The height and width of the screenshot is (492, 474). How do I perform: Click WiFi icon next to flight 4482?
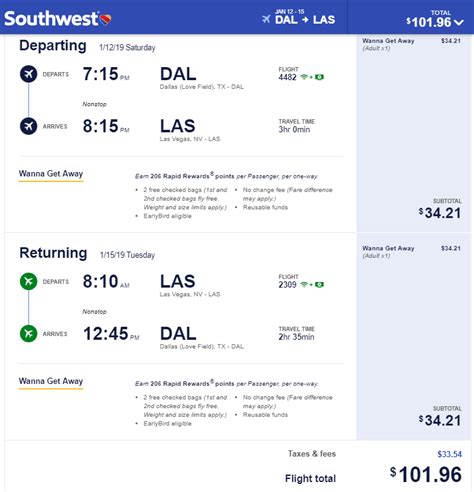coord(304,77)
